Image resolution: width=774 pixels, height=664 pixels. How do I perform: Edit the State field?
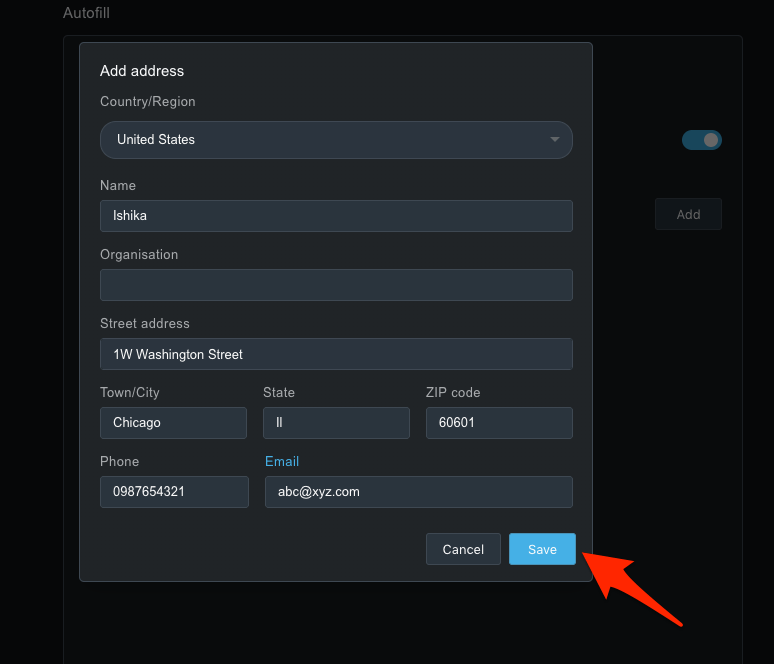pos(335,423)
